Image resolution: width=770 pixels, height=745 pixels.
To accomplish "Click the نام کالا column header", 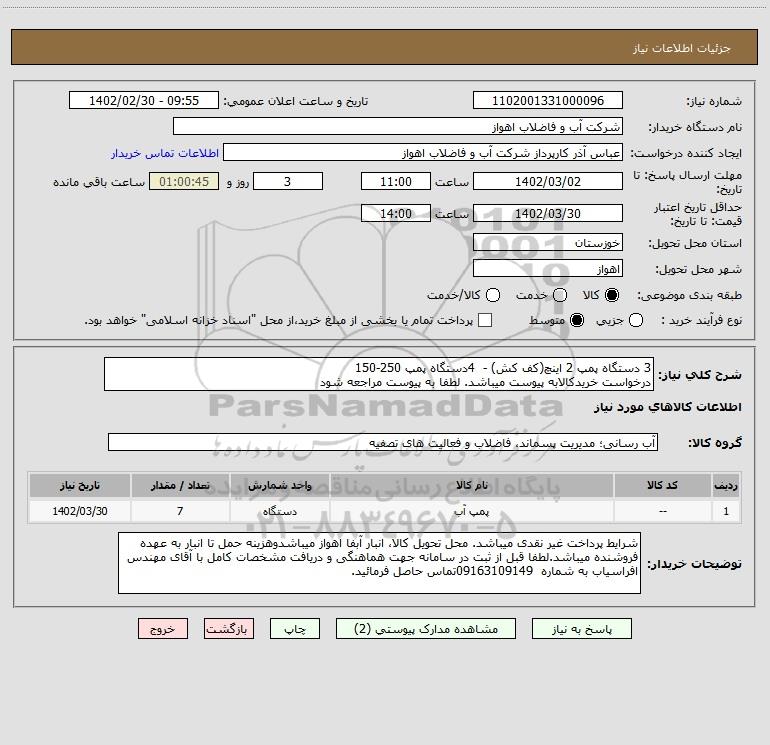I will 471,485.
